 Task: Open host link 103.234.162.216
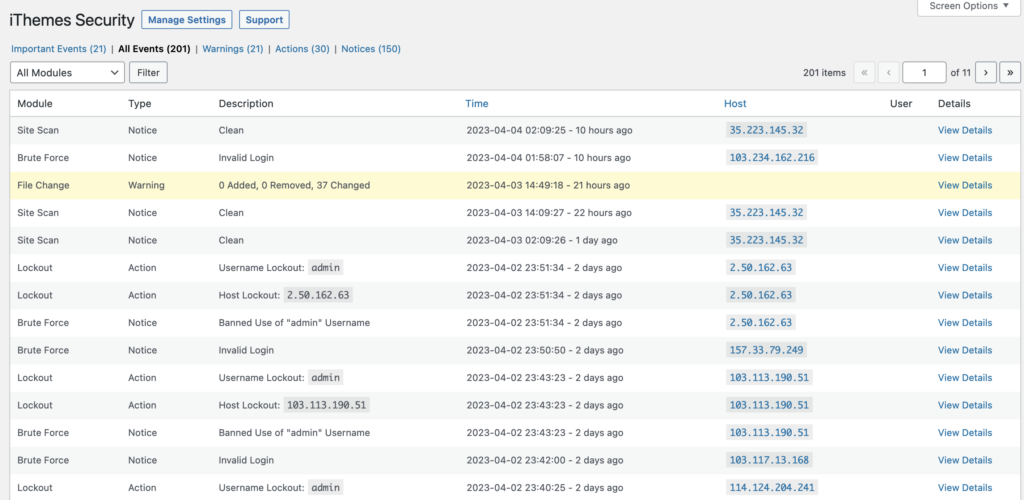coord(772,157)
